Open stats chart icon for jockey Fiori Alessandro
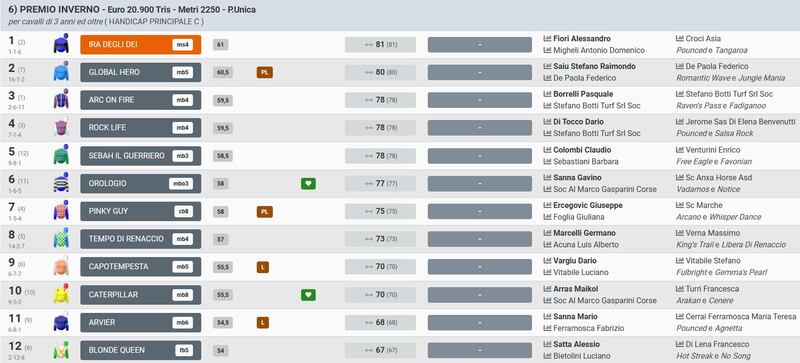The image size is (800, 363). pyautogui.click(x=547, y=39)
